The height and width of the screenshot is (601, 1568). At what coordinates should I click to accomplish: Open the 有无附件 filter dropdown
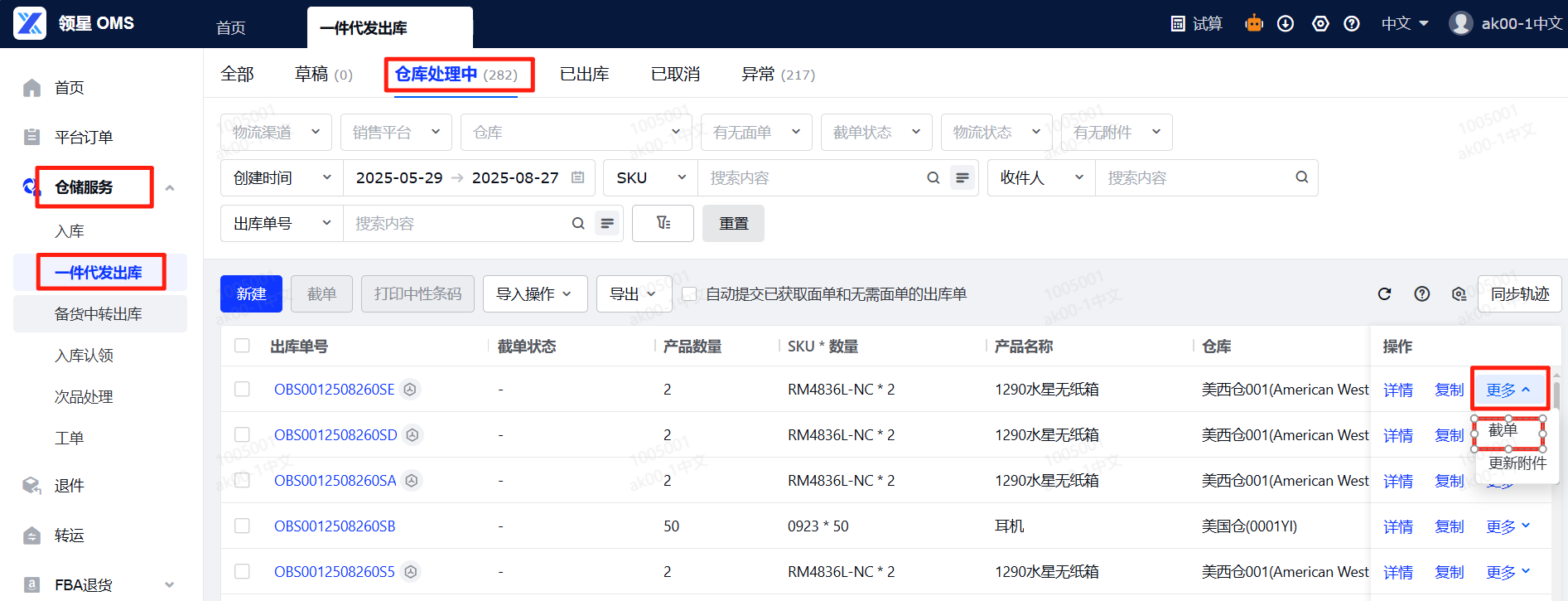(1117, 132)
